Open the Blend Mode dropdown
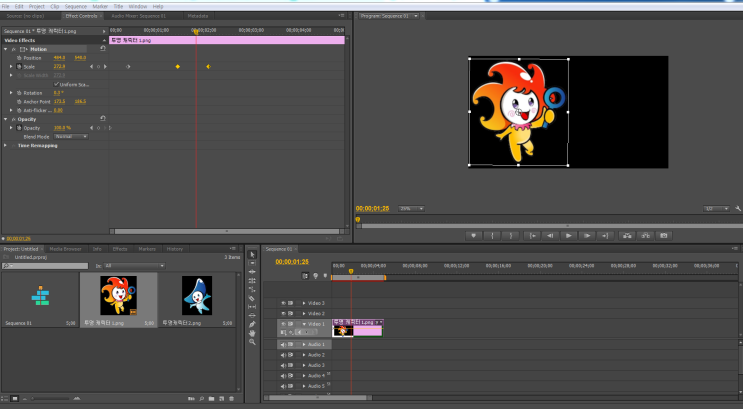 [x=70, y=136]
